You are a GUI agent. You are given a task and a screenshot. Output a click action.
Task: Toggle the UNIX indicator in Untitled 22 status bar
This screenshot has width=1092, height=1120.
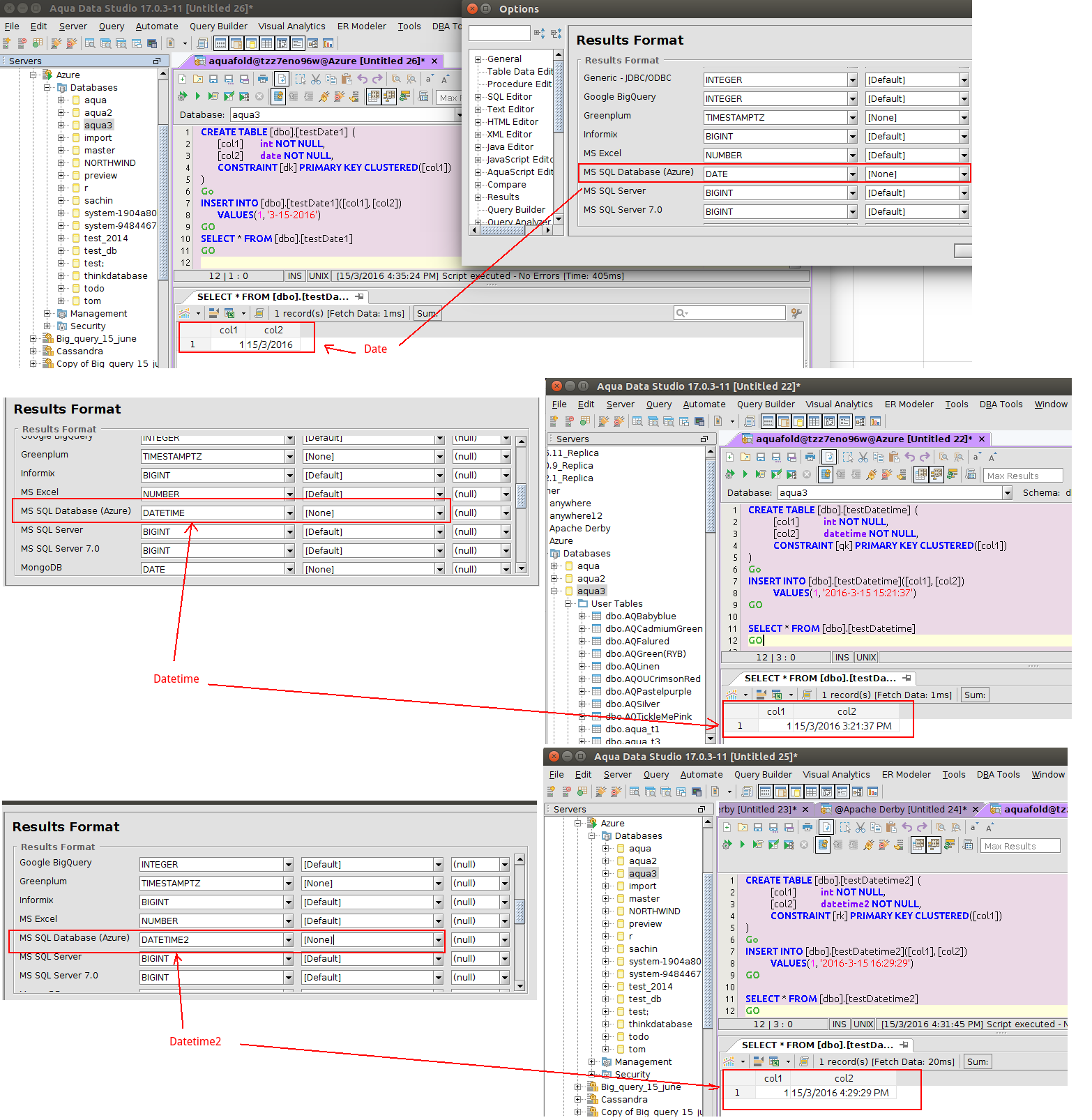point(866,658)
